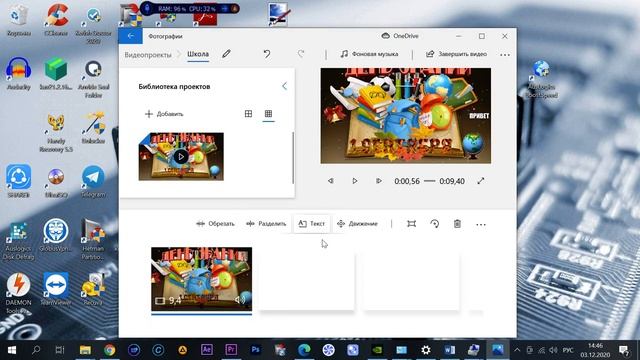Click the РУС language indicator
The image size is (640, 360).
pyautogui.click(x=568, y=350)
